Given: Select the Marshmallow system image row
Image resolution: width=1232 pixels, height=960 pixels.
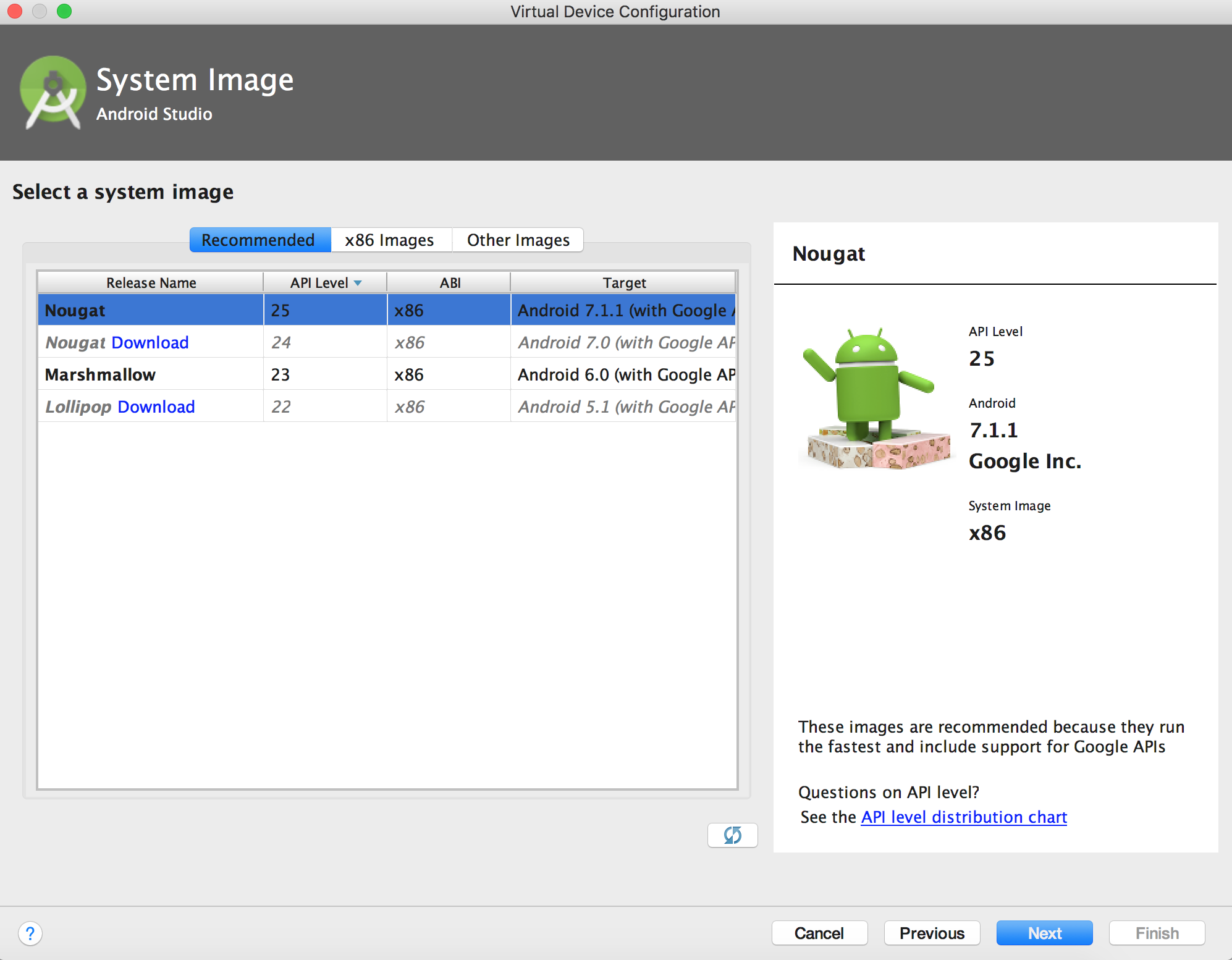Looking at the screenshot, I should point(247,374).
